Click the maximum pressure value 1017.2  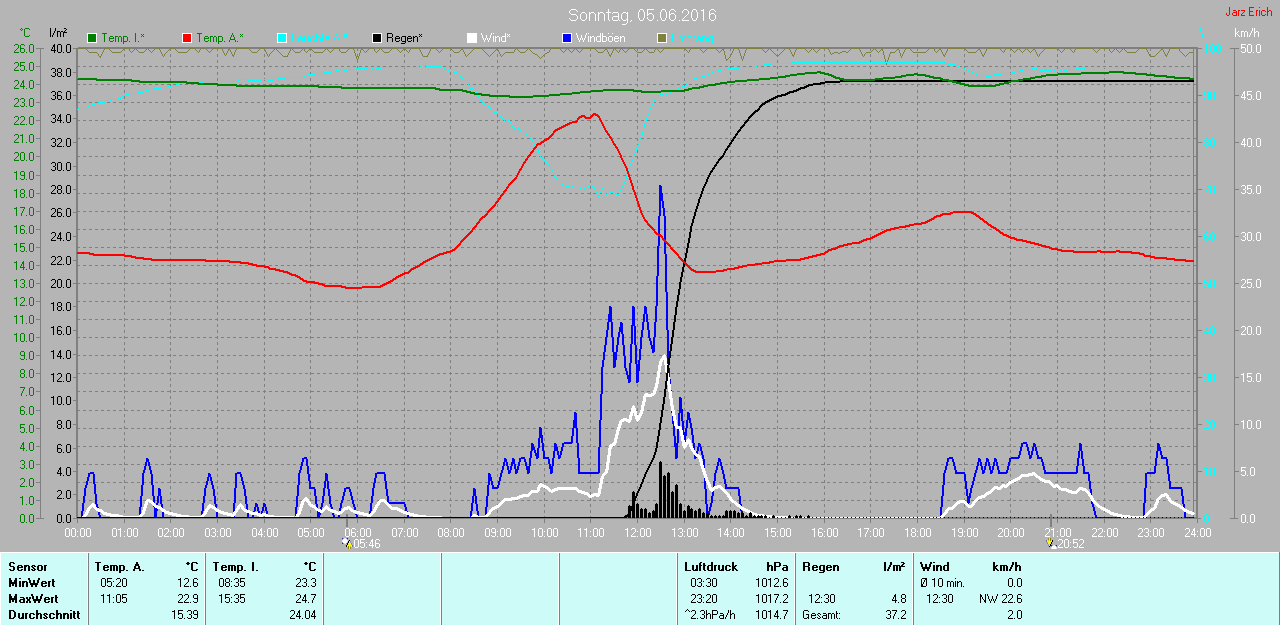pos(772,599)
